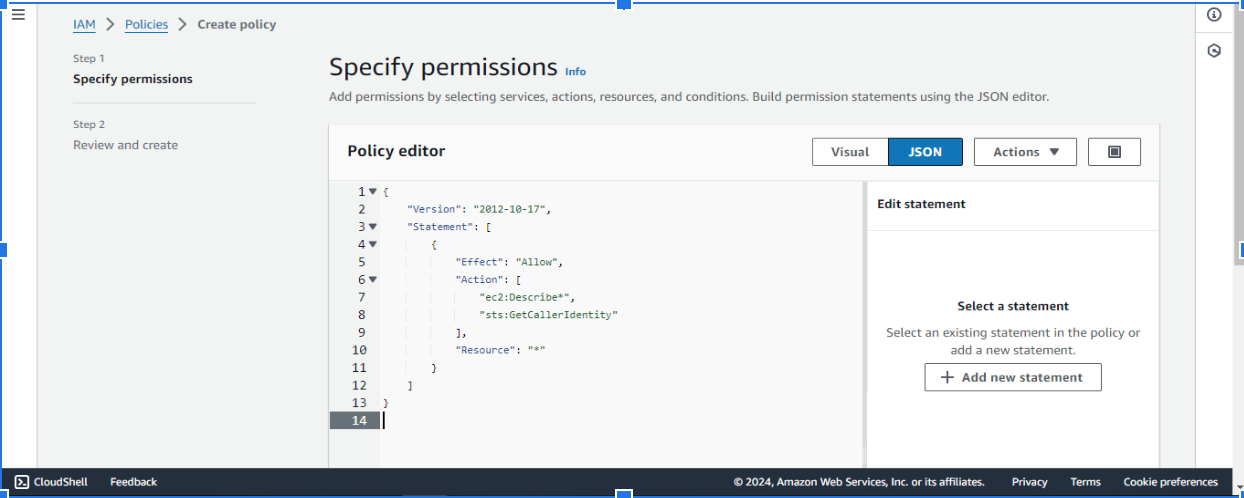Click the square panel toggle icon button

1114,152
